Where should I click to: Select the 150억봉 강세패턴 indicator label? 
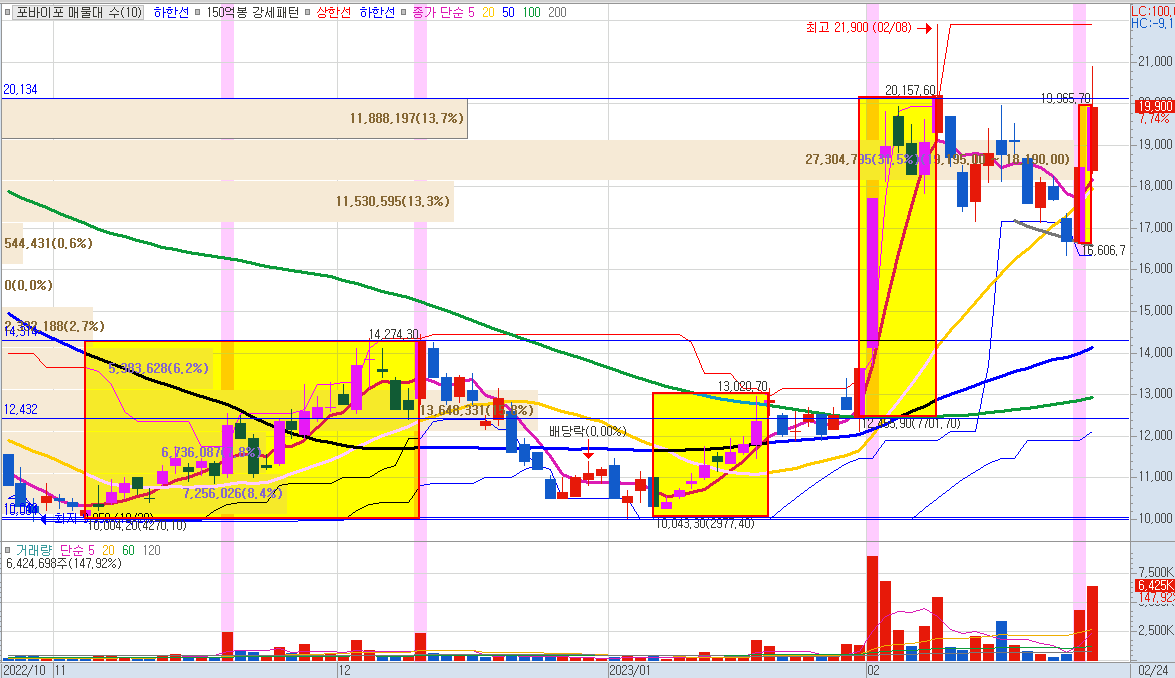click(x=252, y=12)
